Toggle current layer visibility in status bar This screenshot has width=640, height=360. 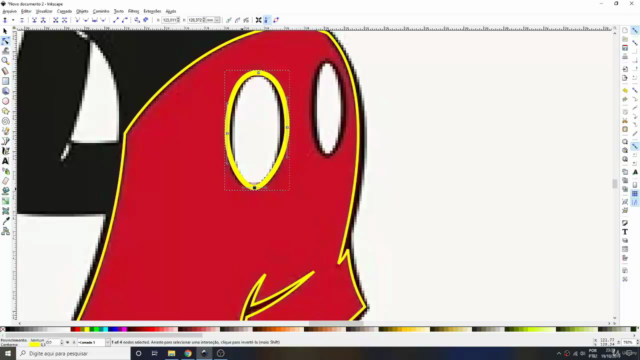[x=68, y=342]
